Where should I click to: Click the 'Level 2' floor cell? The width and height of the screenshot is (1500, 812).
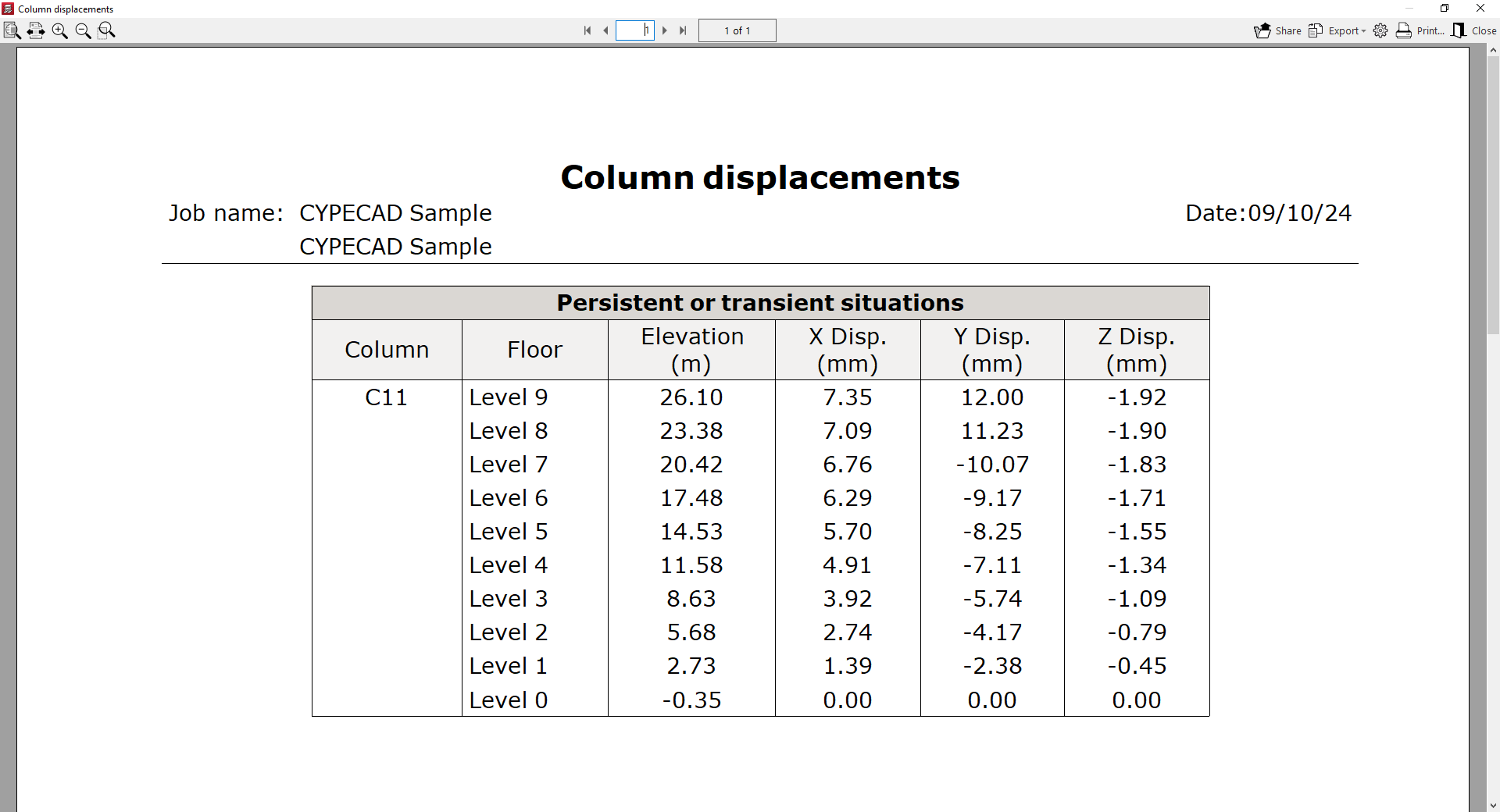pos(509,632)
